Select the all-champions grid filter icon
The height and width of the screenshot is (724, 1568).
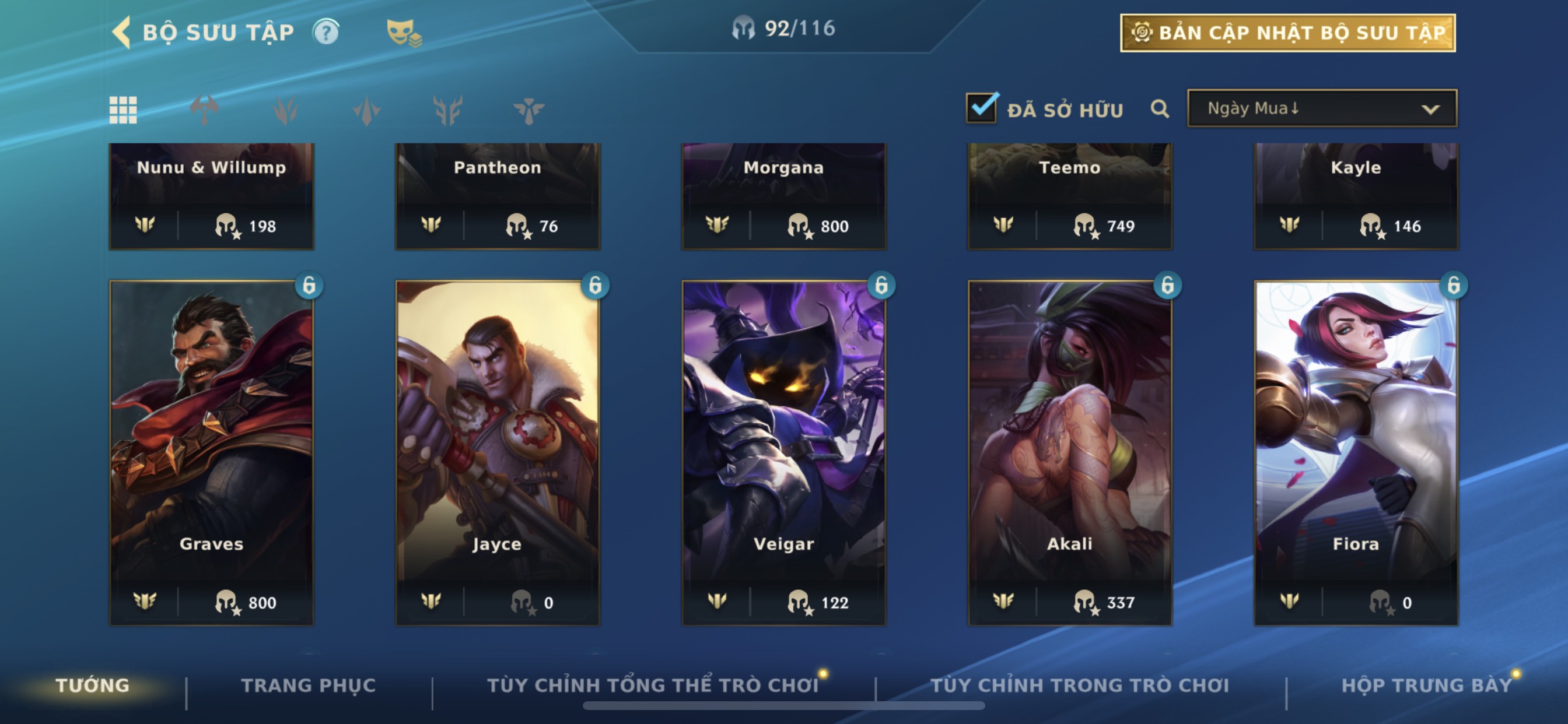point(123,110)
